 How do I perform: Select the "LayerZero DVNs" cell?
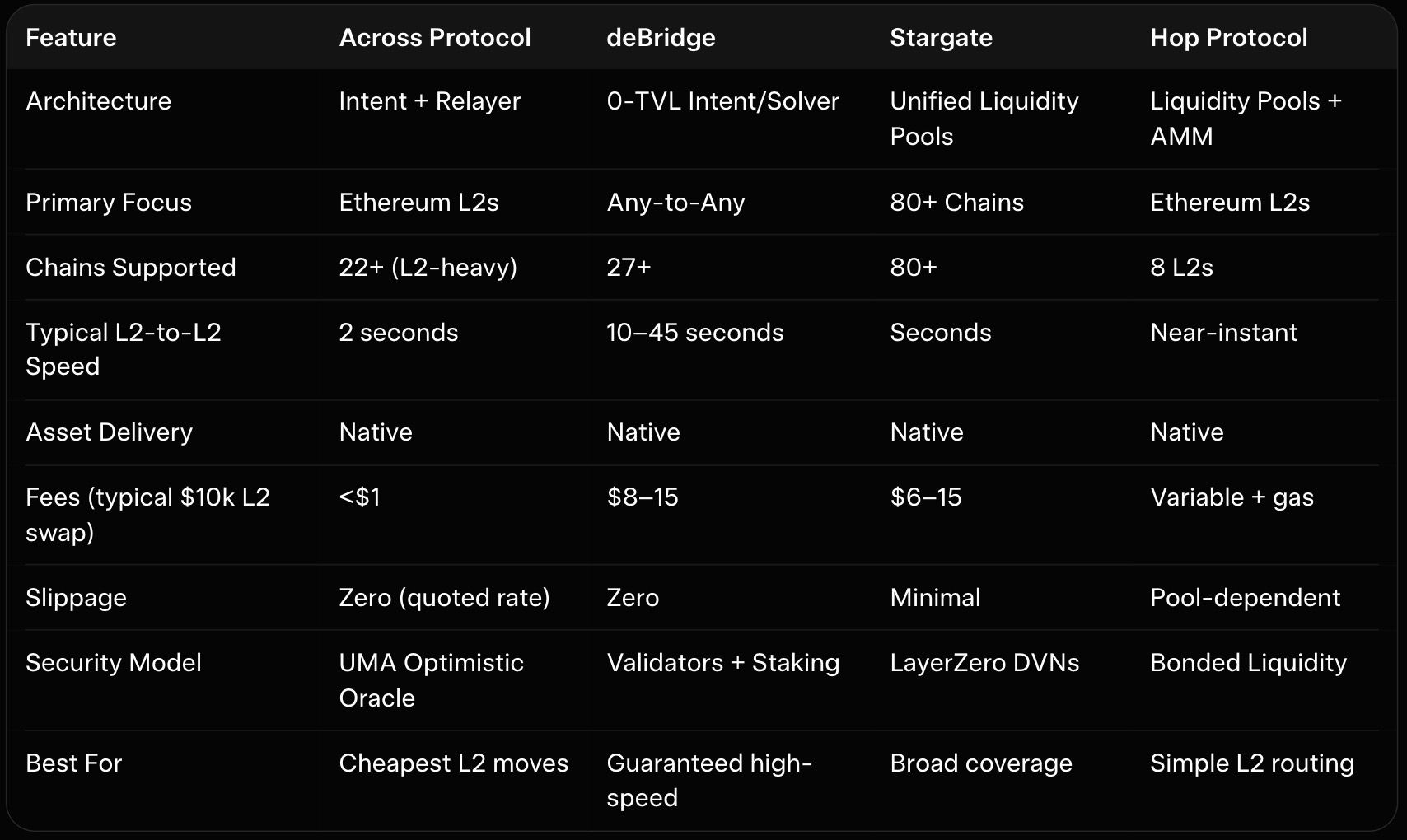(984, 663)
